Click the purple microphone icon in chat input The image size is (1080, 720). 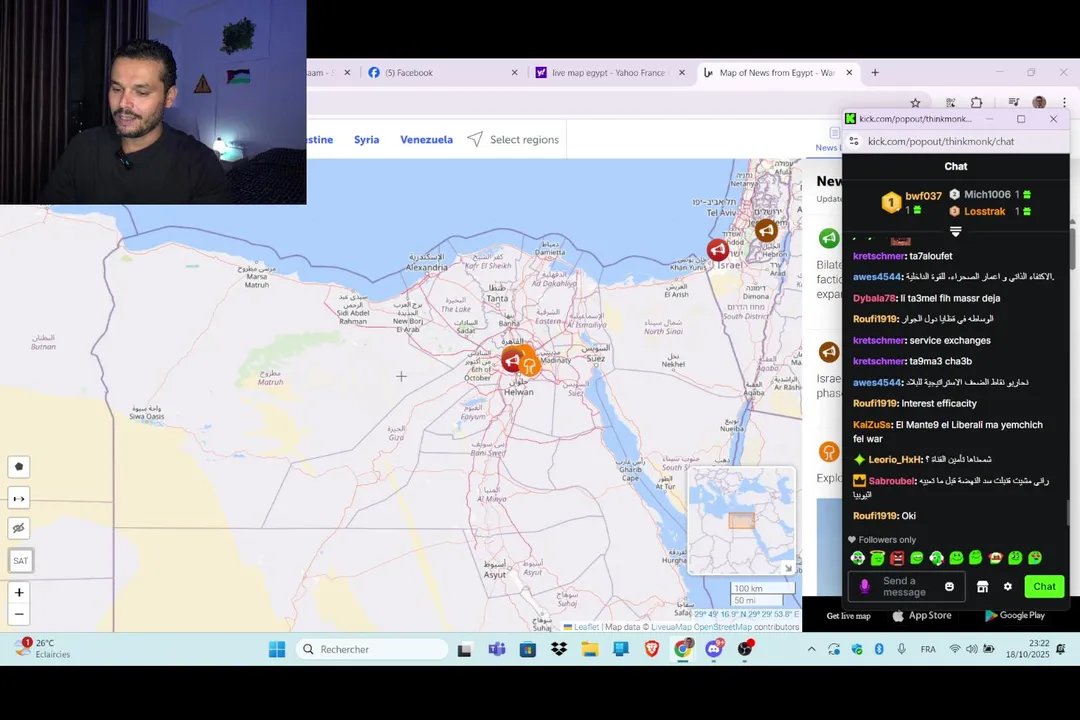point(864,586)
